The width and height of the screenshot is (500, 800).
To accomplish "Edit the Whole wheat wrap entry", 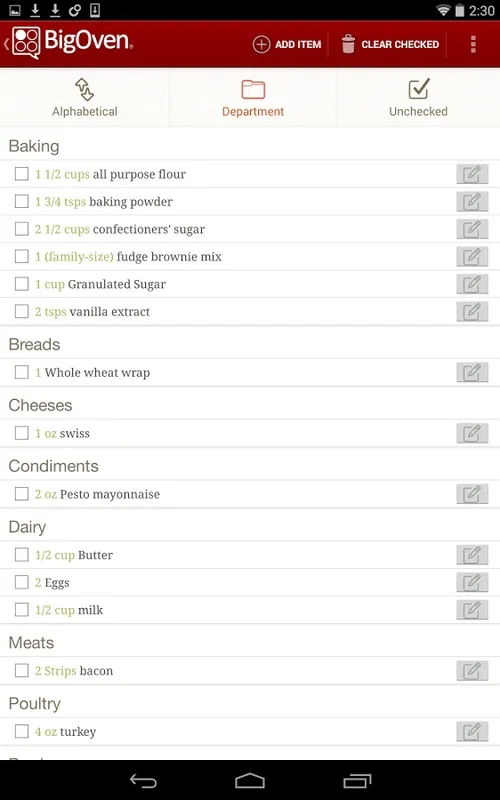I will (472, 373).
